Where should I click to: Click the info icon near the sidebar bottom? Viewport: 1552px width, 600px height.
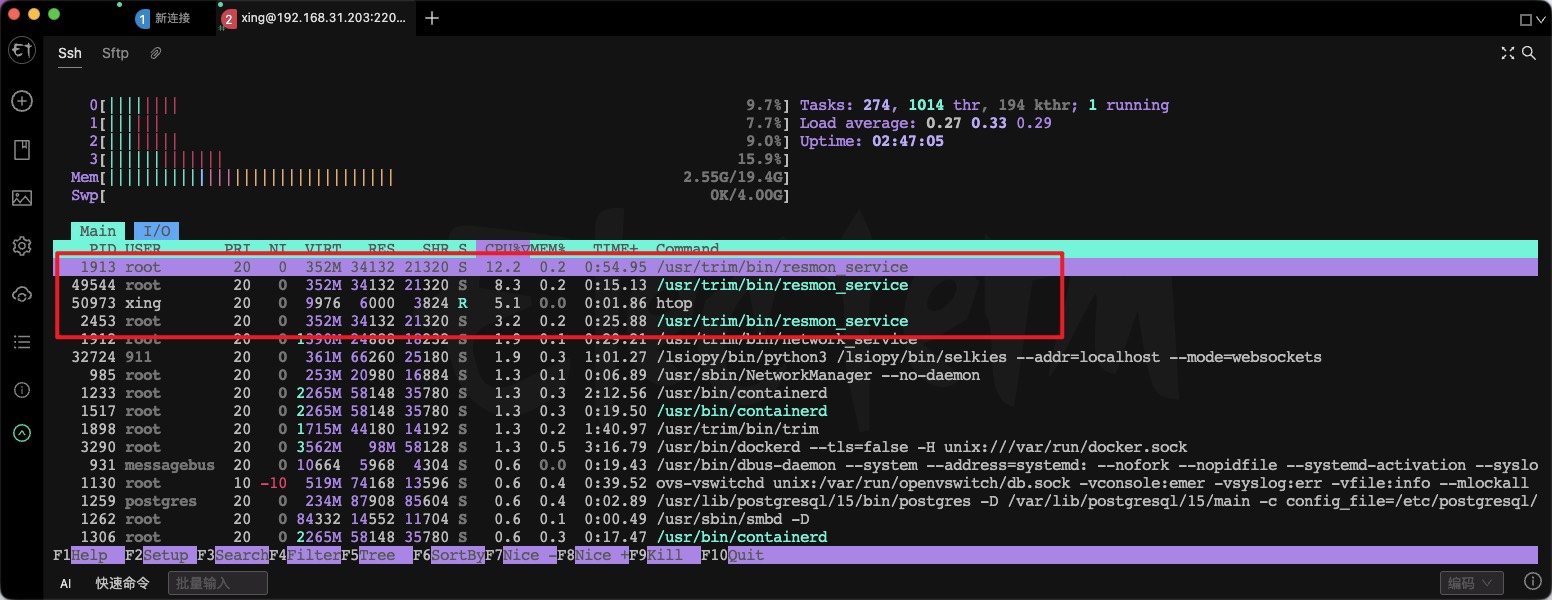[x=22, y=390]
